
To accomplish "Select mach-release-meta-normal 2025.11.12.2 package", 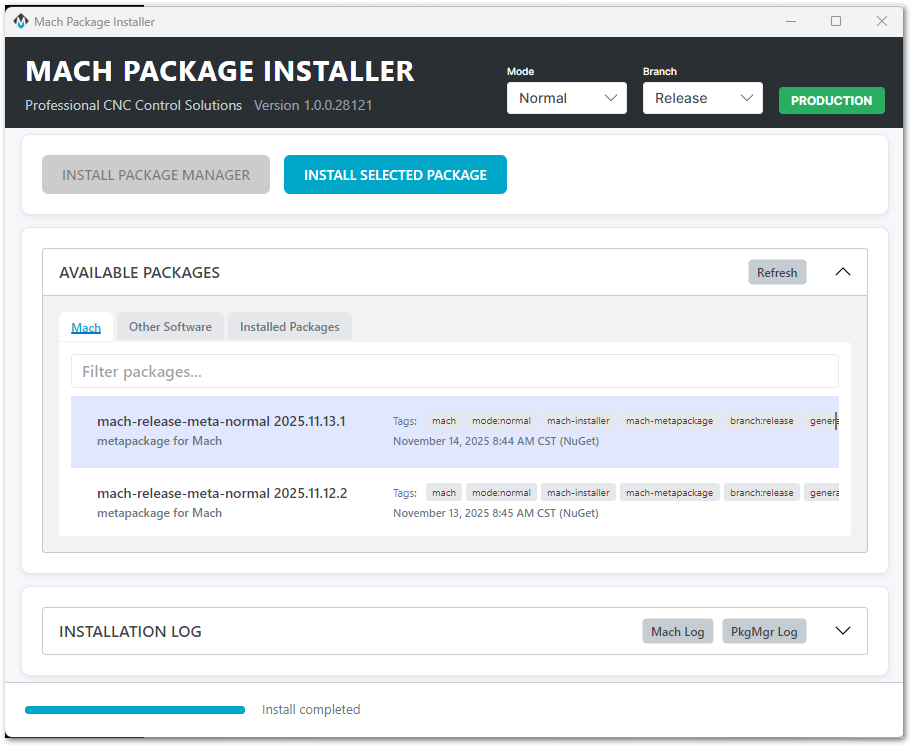I will [x=222, y=494].
